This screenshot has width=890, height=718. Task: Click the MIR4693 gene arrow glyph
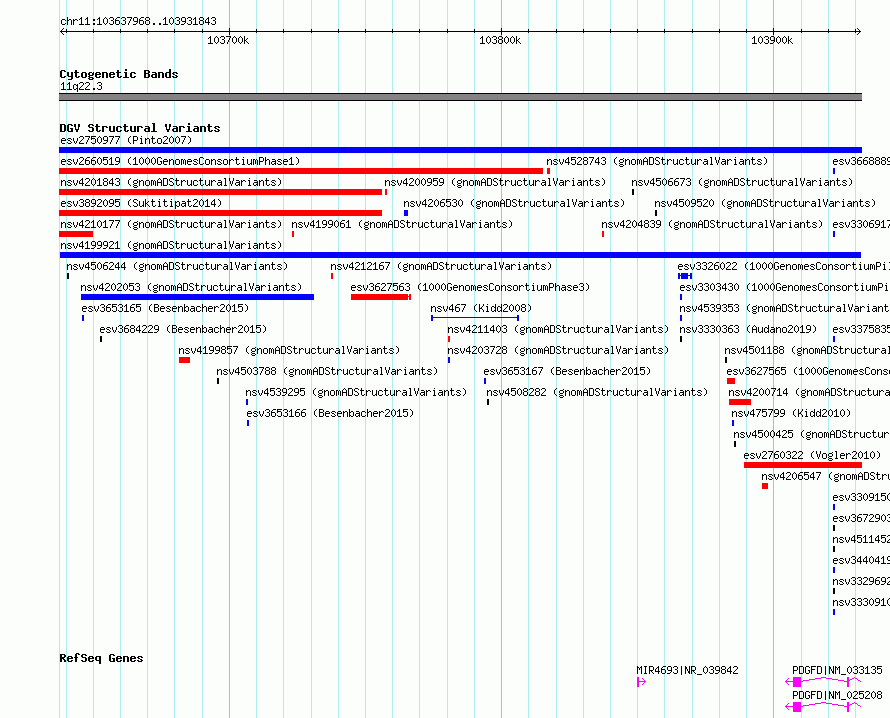pos(641,682)
